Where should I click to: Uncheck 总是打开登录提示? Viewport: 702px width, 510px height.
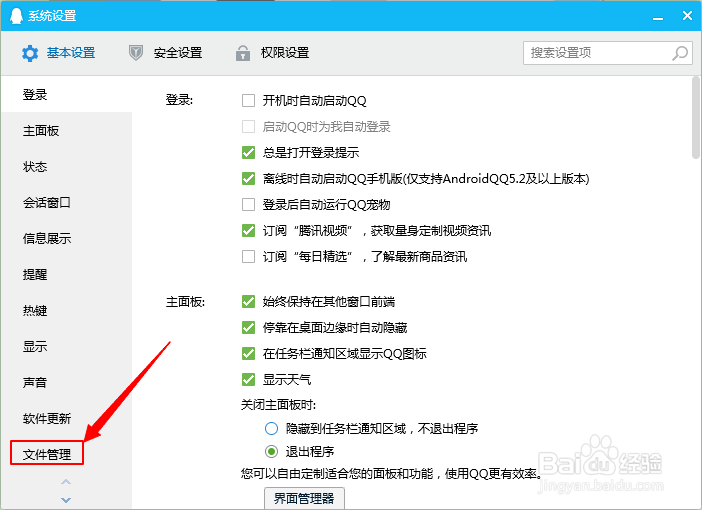coord(248,152)
